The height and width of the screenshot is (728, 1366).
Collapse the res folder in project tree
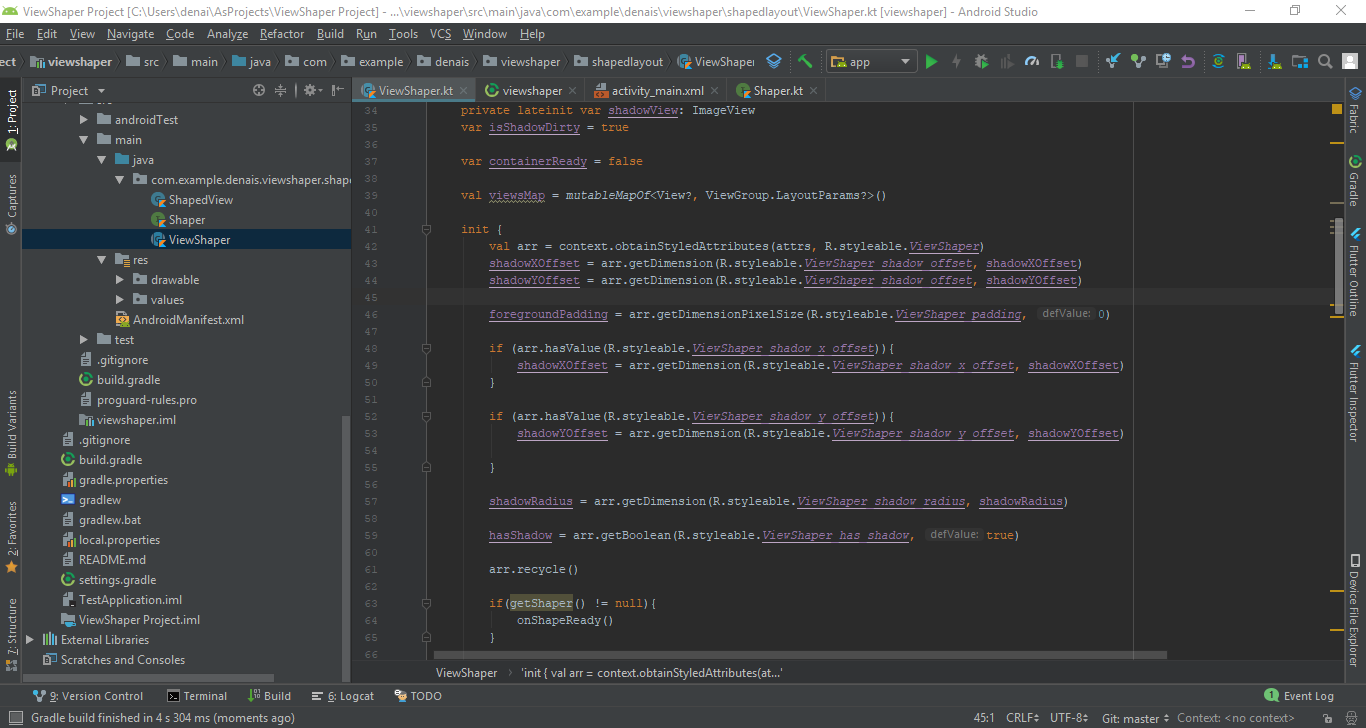pos(102,260)
